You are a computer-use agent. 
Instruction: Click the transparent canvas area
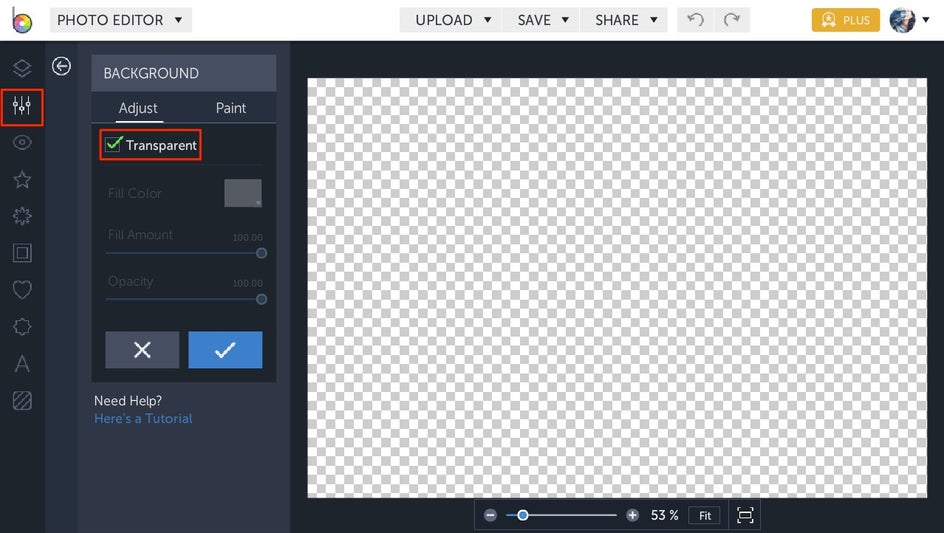[x=617, y=288]
